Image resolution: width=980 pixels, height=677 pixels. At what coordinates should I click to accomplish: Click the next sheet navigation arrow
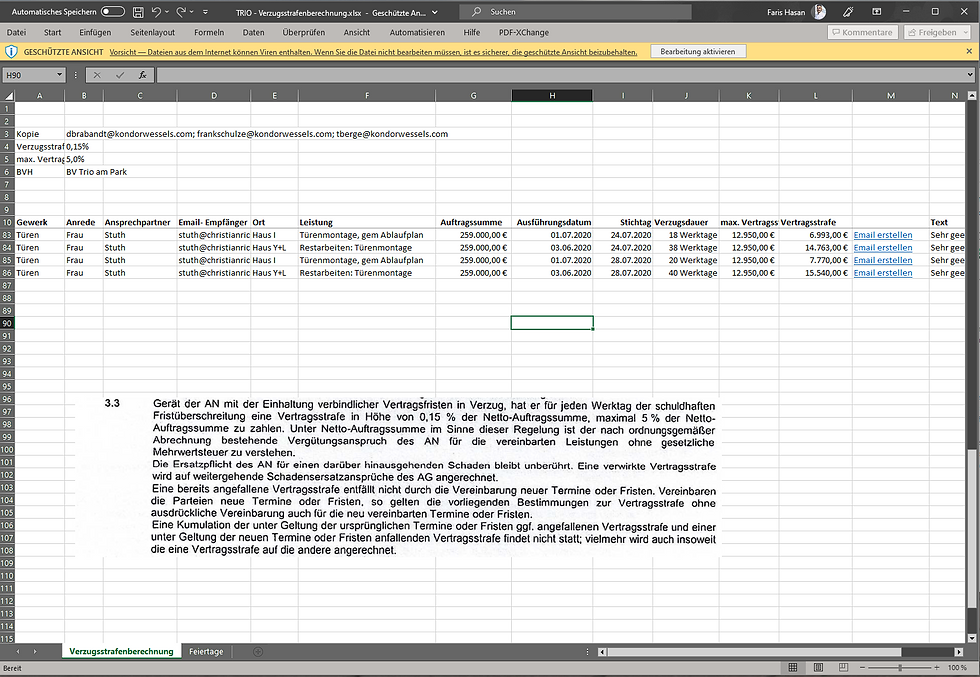click(35, 651)
